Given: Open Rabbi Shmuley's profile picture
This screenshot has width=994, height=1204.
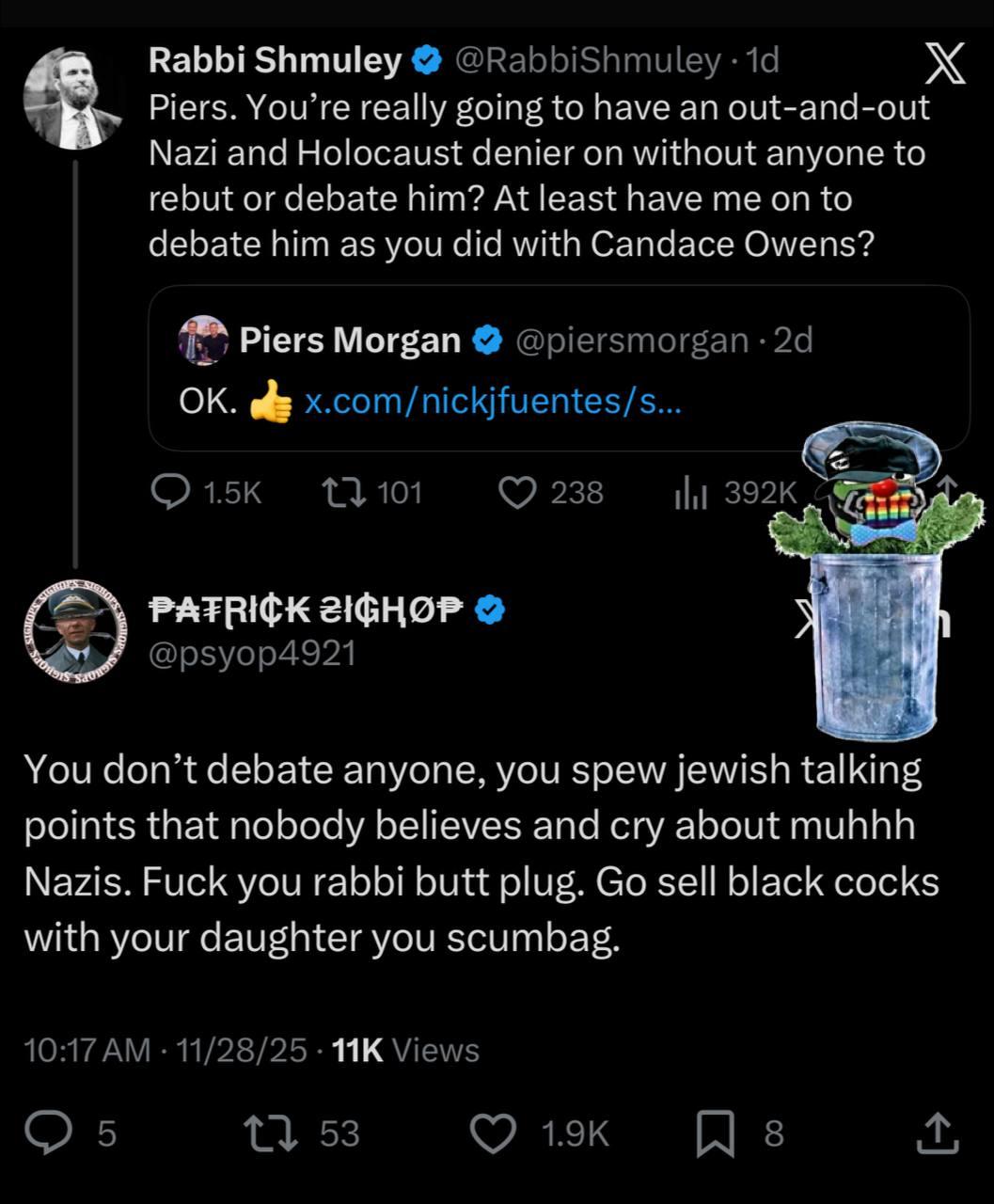Looking at the screenshot, I should point(73,98).
